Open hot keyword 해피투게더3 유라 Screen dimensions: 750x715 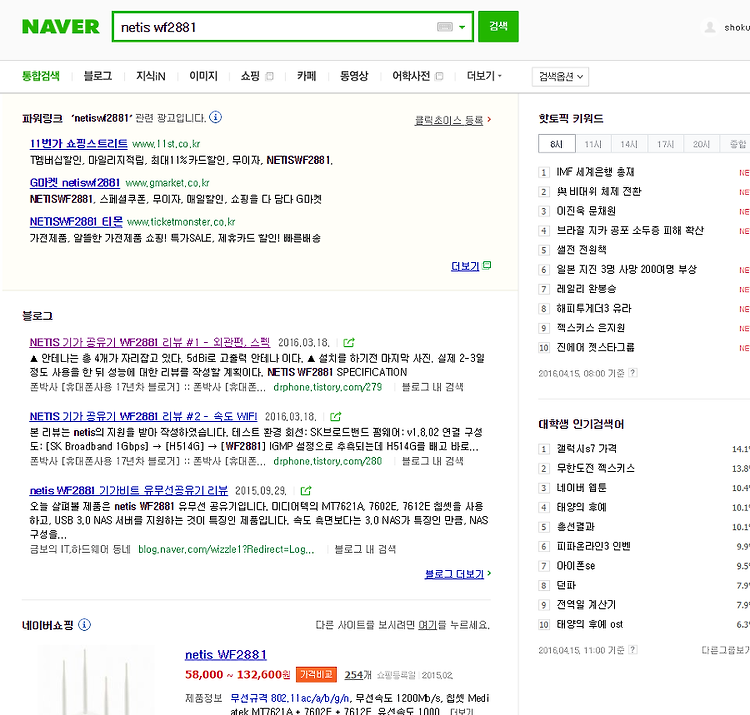pyautogui.click(x=594, y=308)
